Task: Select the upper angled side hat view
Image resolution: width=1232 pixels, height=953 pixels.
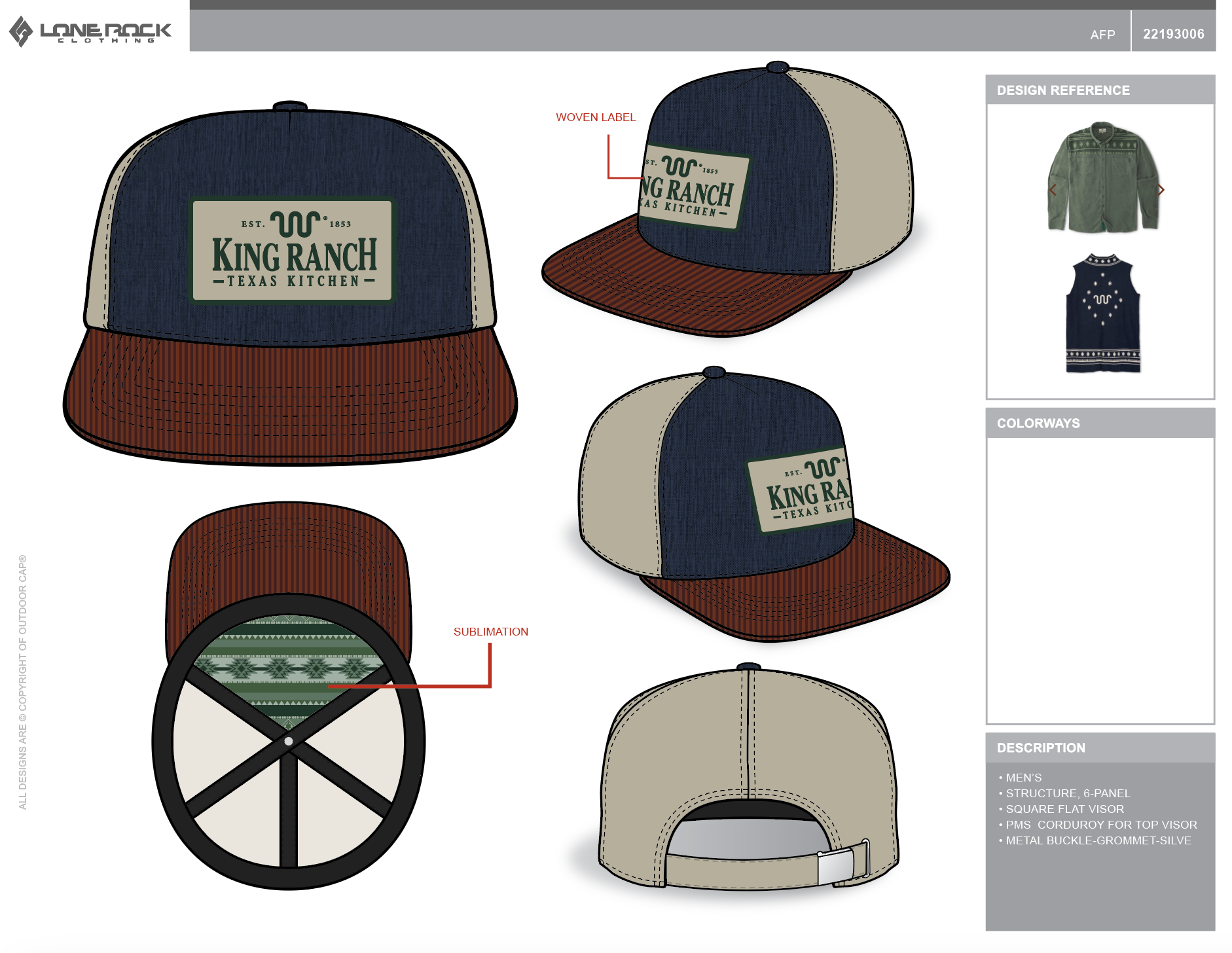Action: pyautogui.click(x=727, y=199)
